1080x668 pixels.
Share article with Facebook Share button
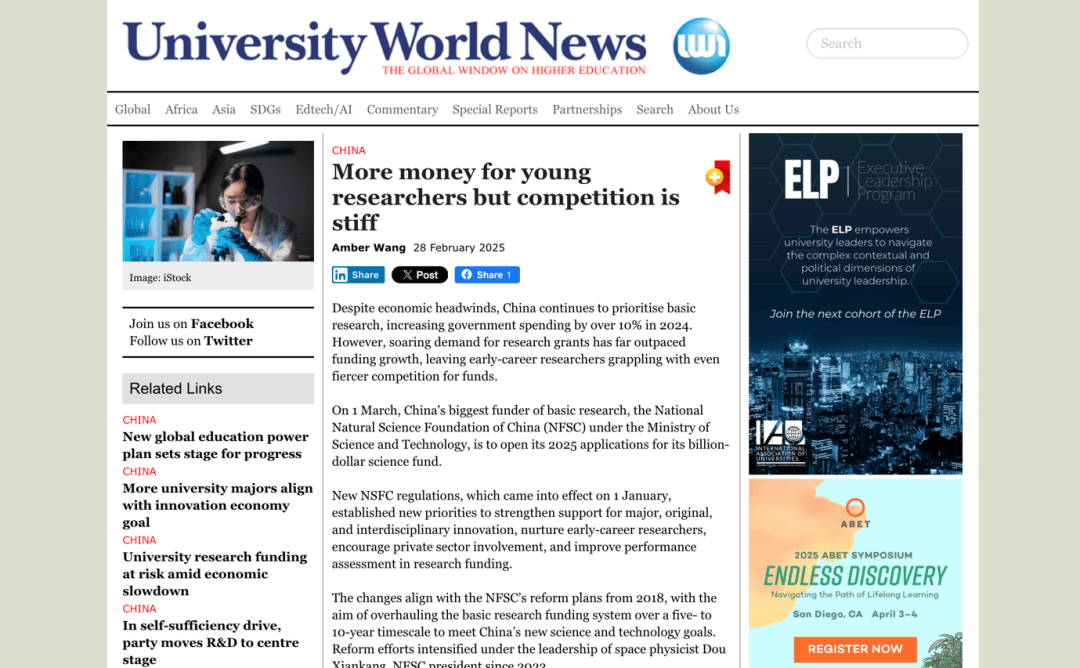pyautogui.click(x=487, y=275)
